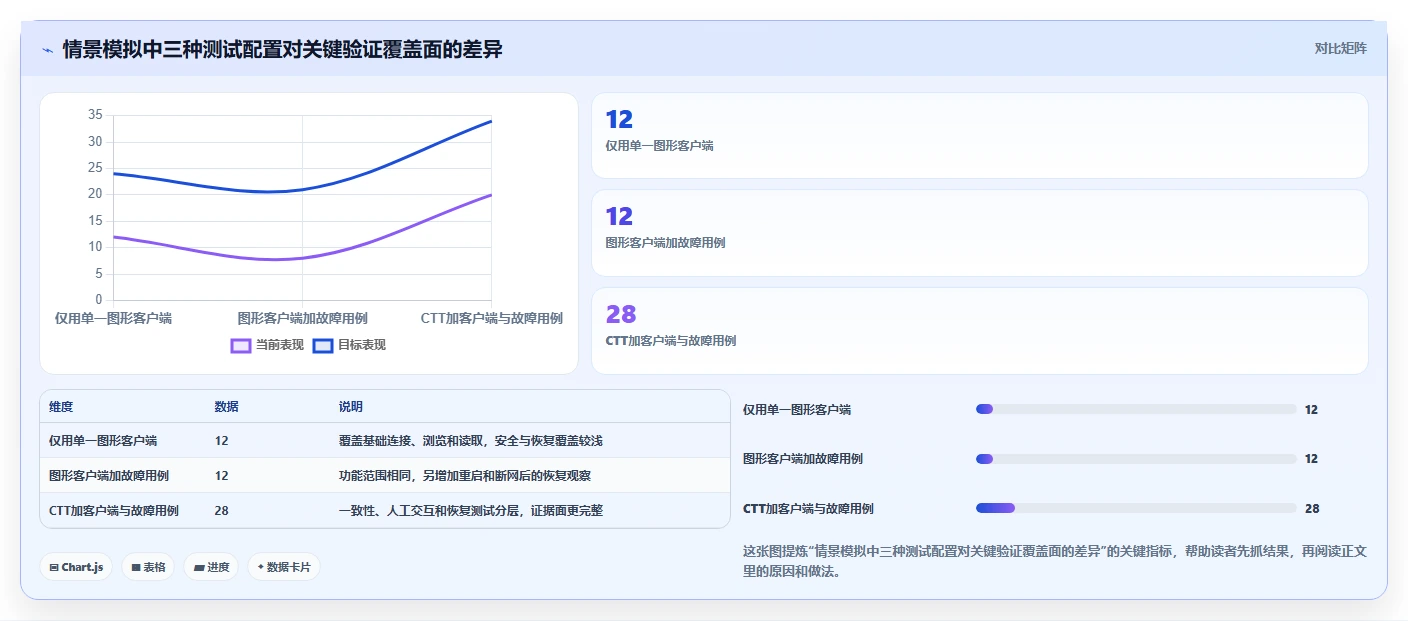
Task: Click the 图形客户端加故障用例 progress row label
Action: 803,459
